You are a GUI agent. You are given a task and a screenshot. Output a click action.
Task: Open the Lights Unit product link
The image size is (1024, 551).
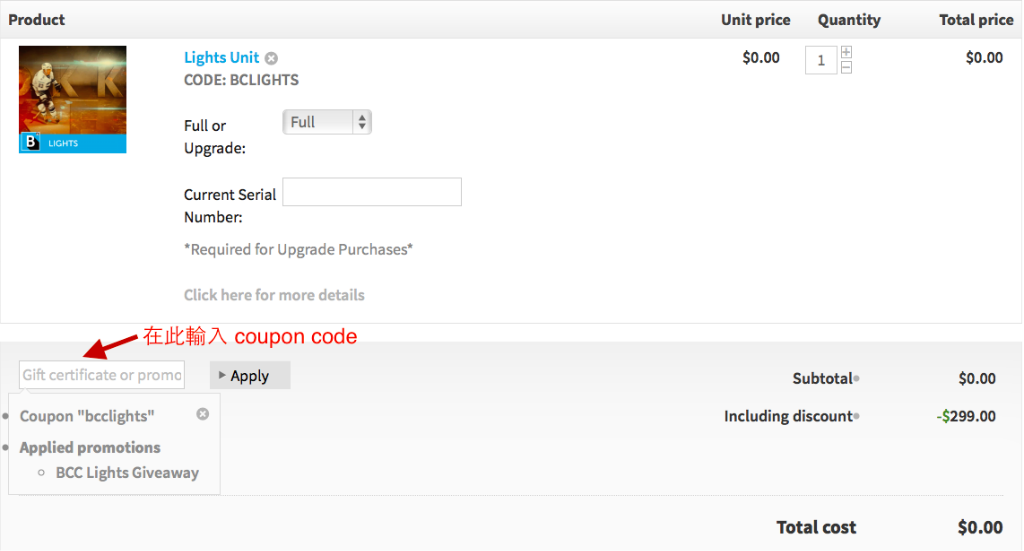tap(221, 57)
